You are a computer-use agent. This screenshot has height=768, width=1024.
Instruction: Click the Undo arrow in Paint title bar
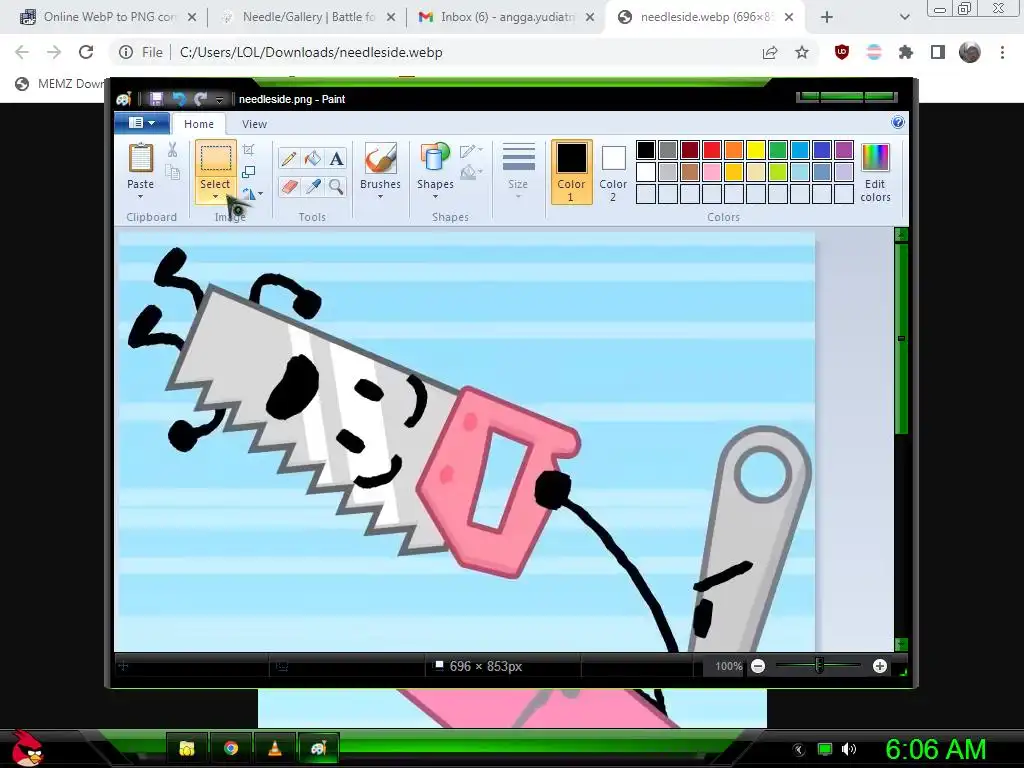(x=178, y=99)
